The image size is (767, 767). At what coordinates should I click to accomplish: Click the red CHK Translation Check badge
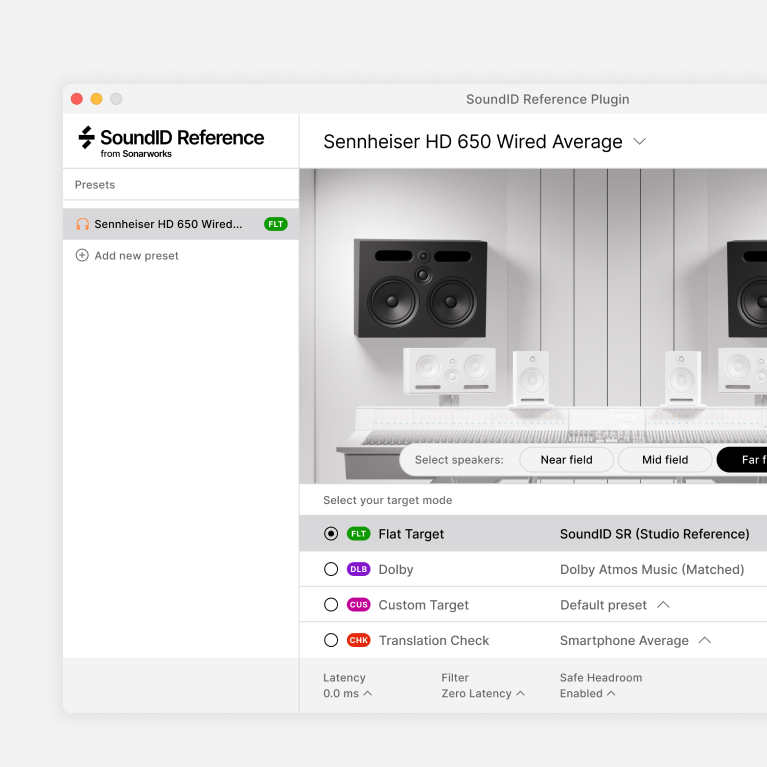[x=358, y=641]
